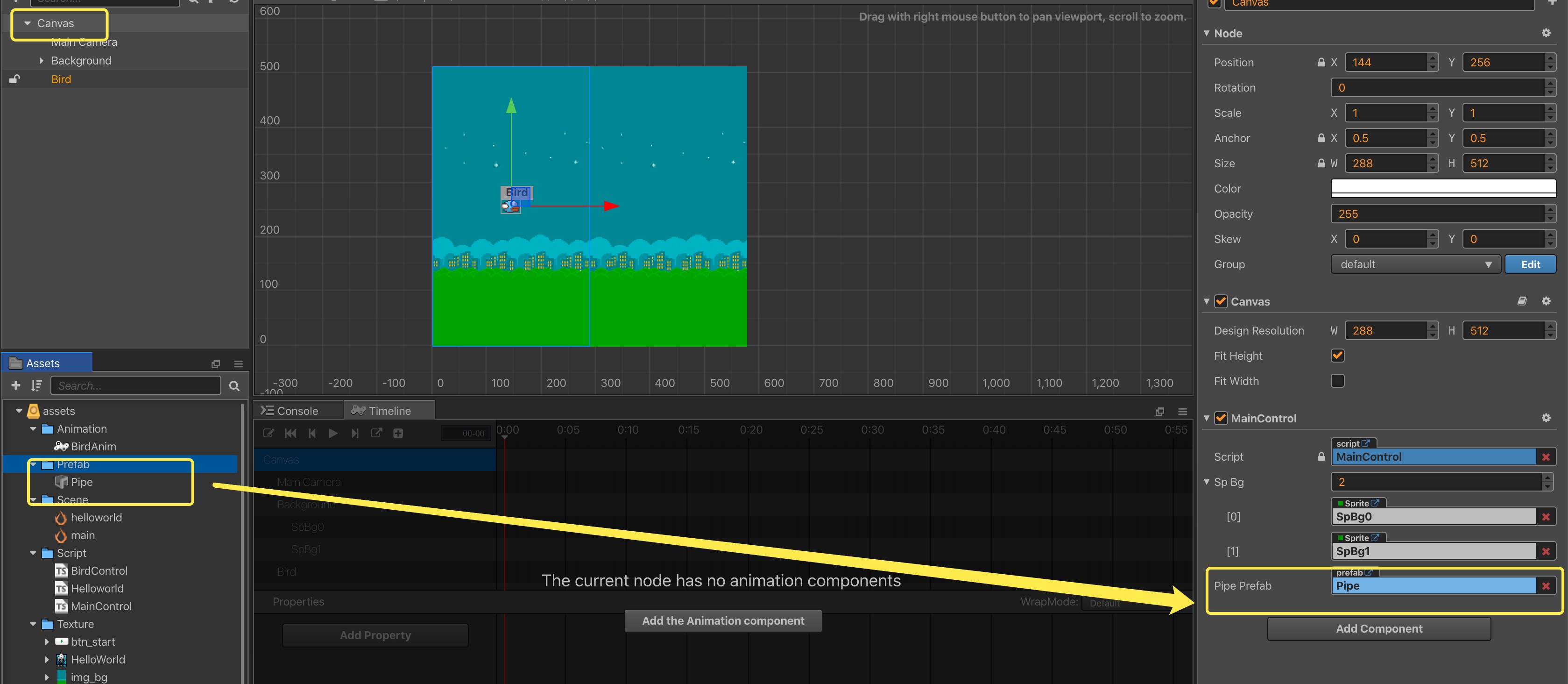Select the MainControl TypeScript file

click(100, 606)
